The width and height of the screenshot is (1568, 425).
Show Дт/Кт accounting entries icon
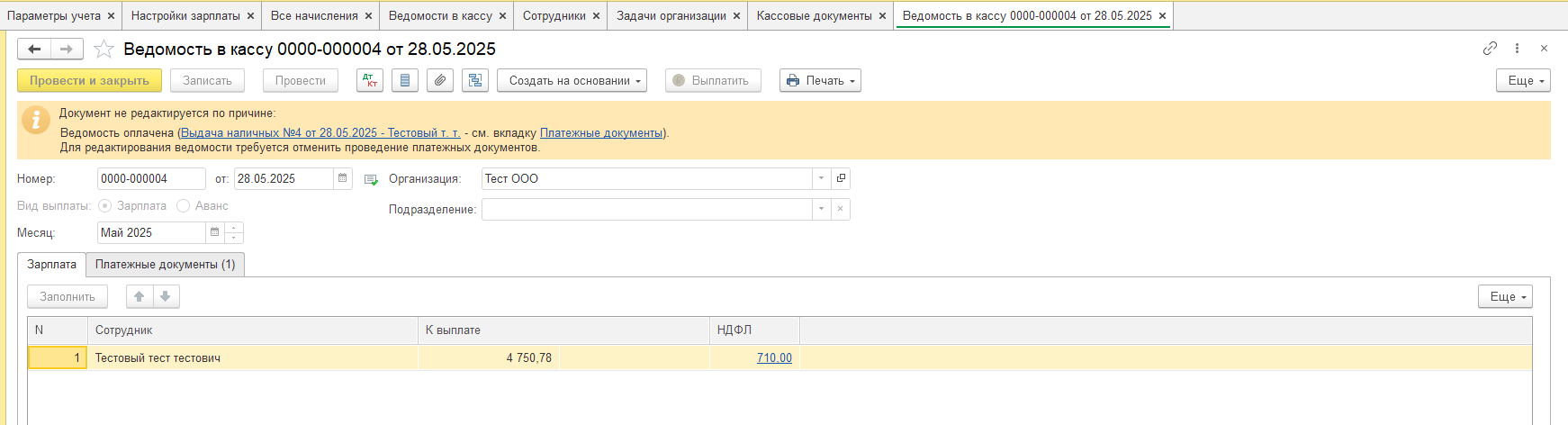(x=370, y=81)
